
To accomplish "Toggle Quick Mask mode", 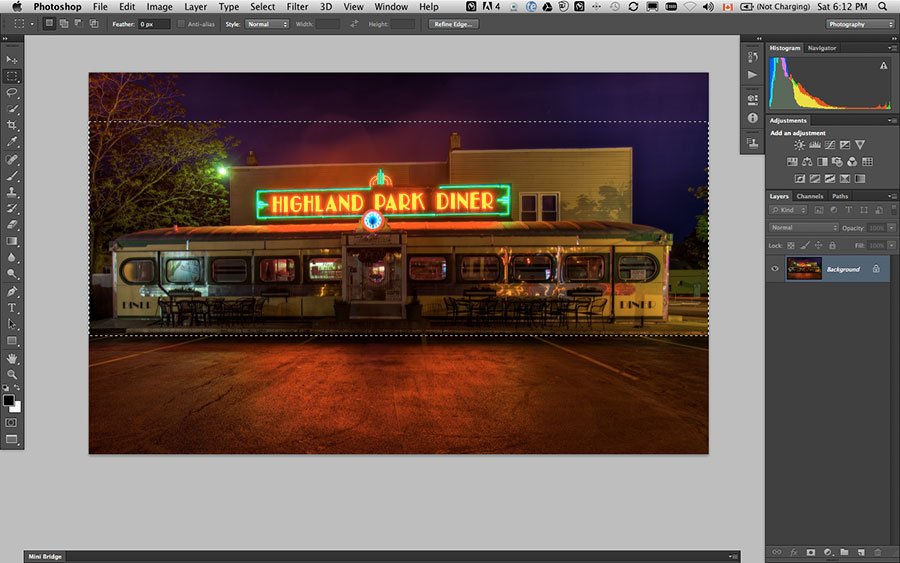I will coord(11,422).
